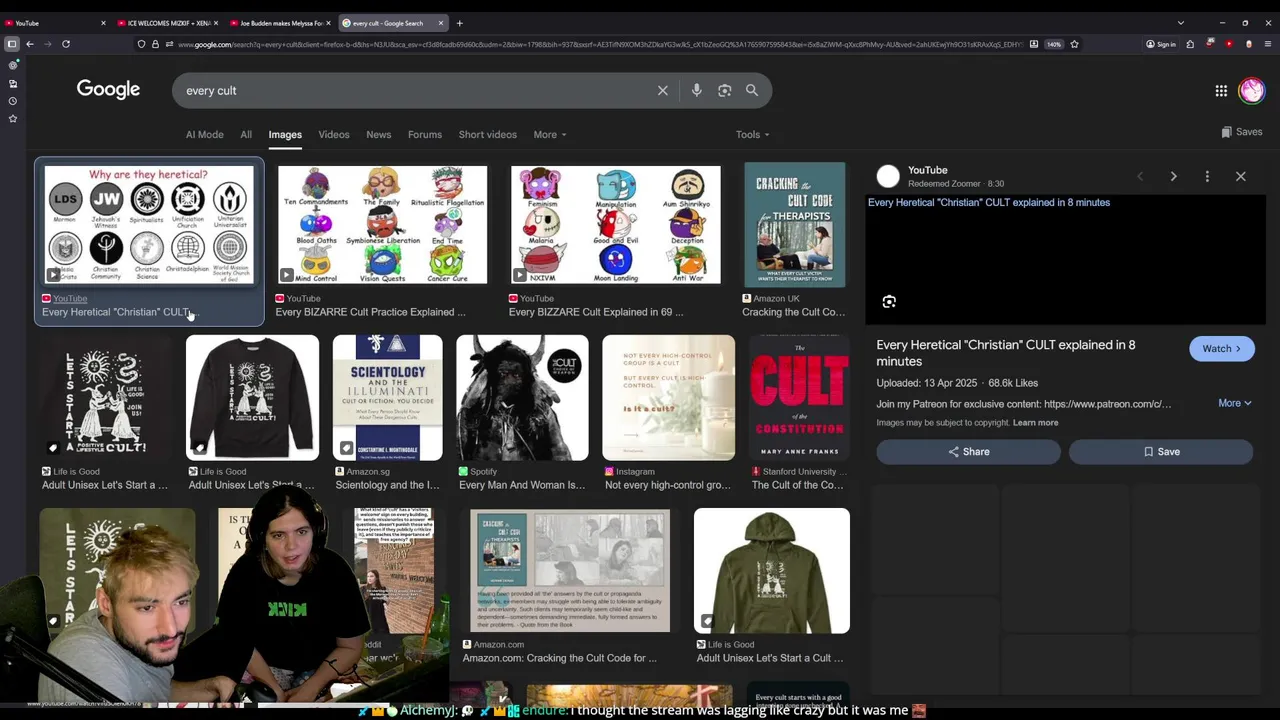This screenshot has width=1280, height=720.
Task: Switch to 'Joe Budden makes Melyssa' tab
Action: 278,23
